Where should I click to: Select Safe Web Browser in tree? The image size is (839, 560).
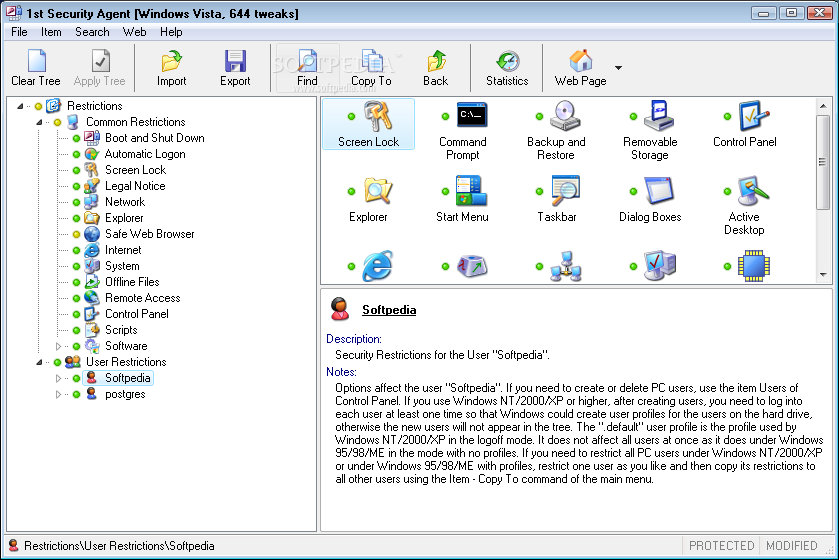pos(149,234)
